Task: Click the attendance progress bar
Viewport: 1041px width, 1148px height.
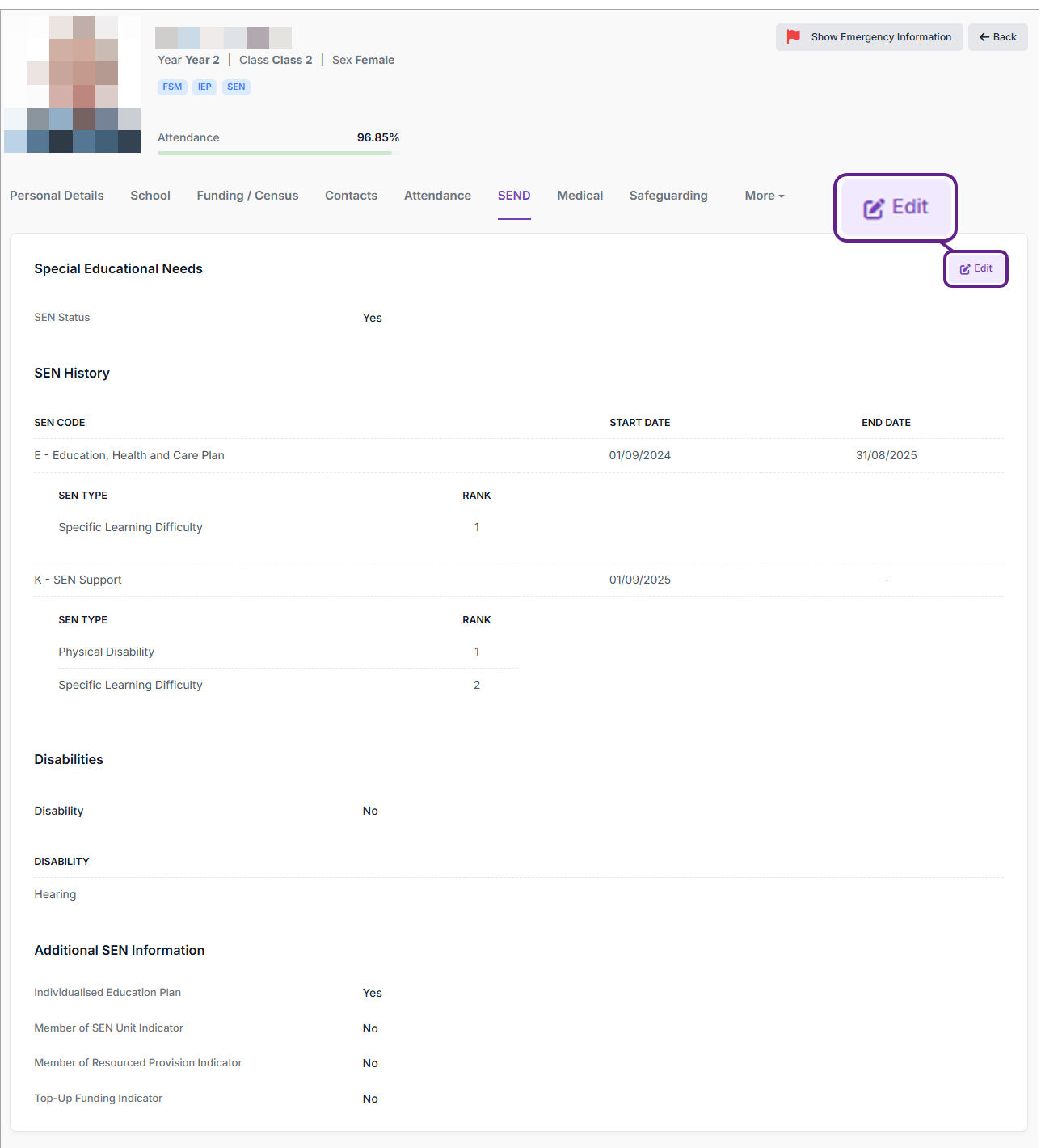Action: [x=275, y=153]
